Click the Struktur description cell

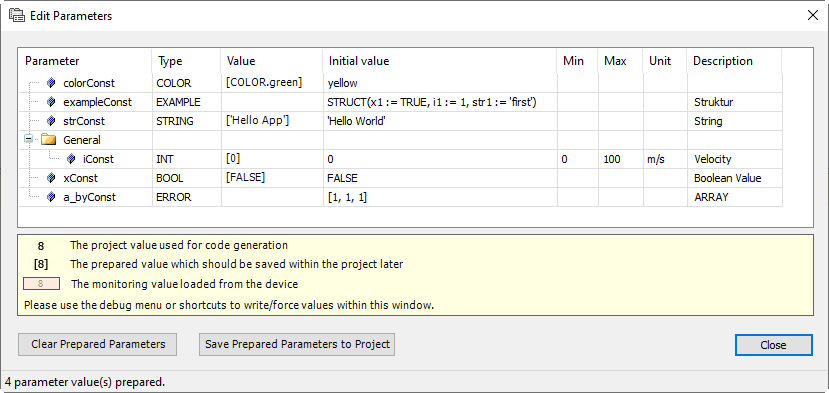[735, 102]
